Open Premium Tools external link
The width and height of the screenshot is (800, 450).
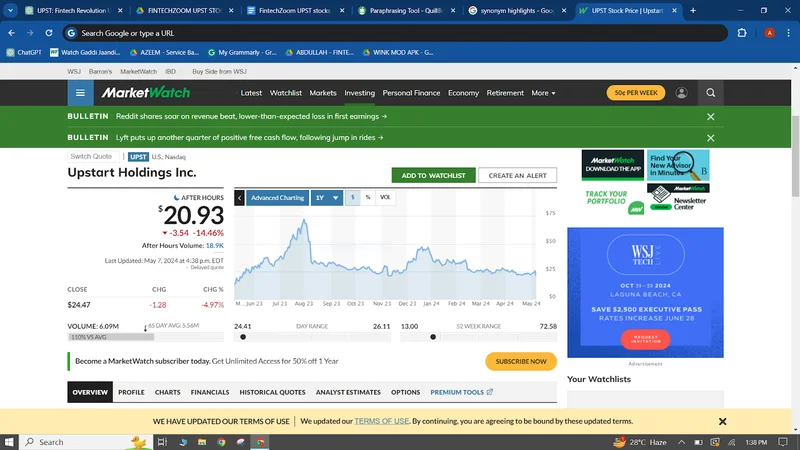coord(461,392)
